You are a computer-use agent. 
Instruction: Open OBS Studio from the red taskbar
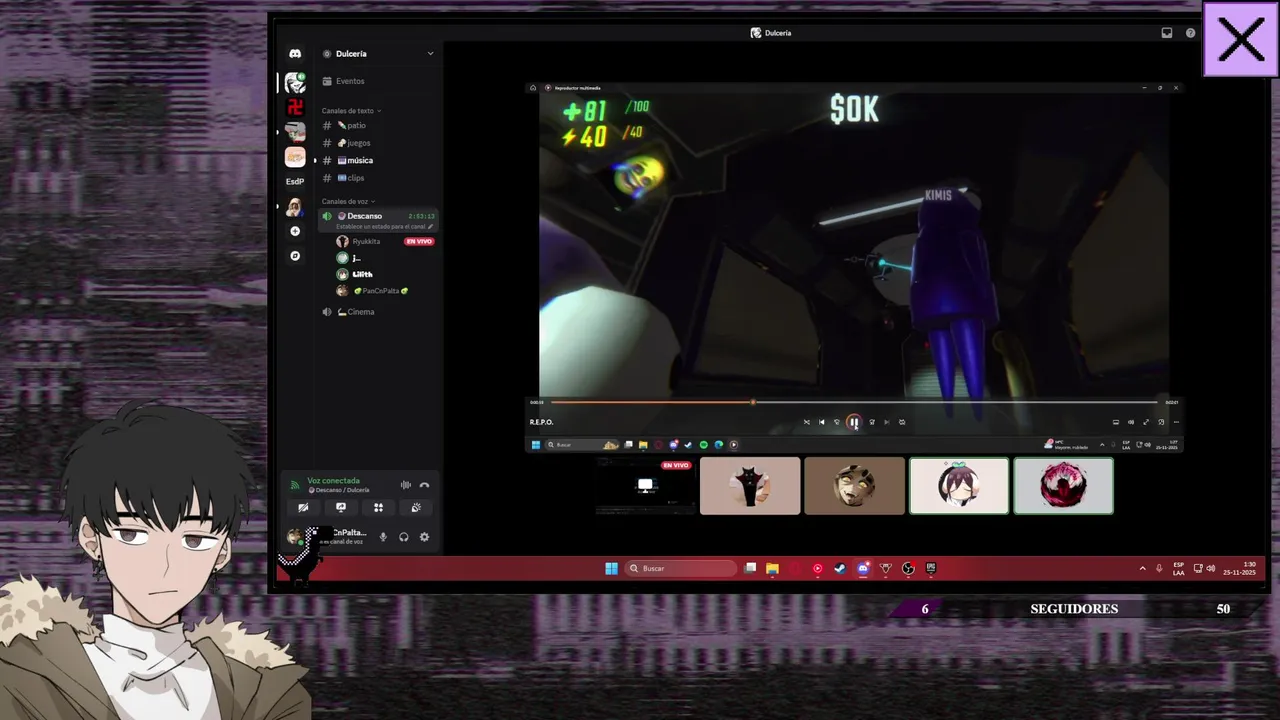(908, 568)
